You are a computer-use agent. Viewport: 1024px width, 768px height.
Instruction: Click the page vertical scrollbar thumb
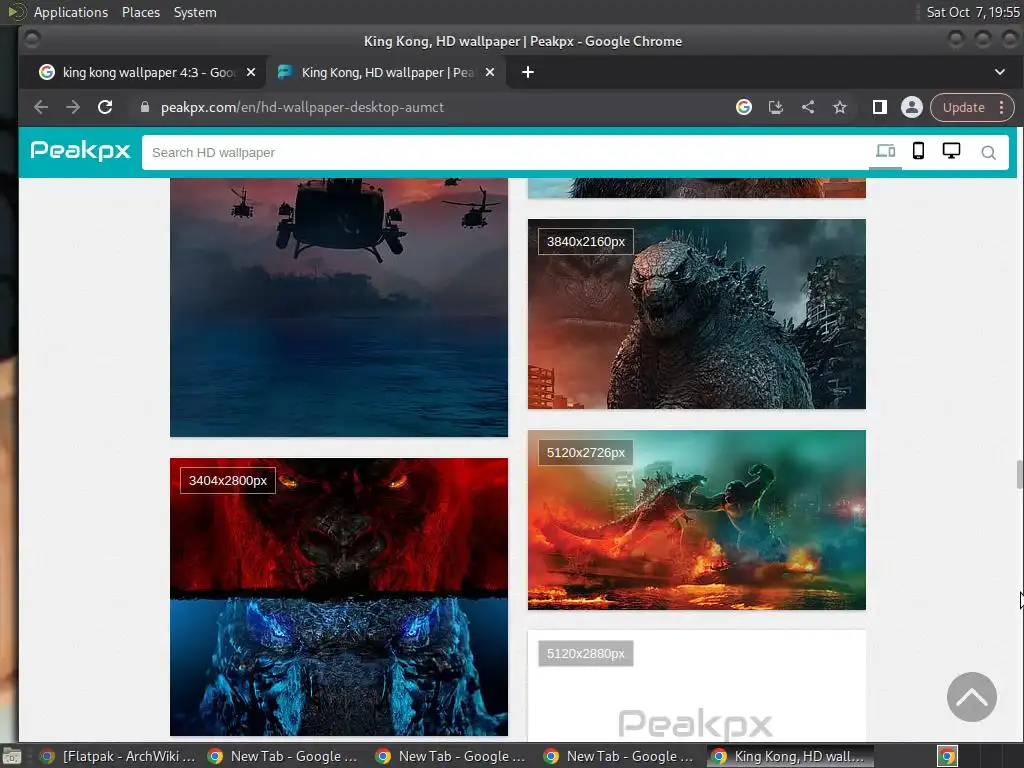(x=1019, y=474)
